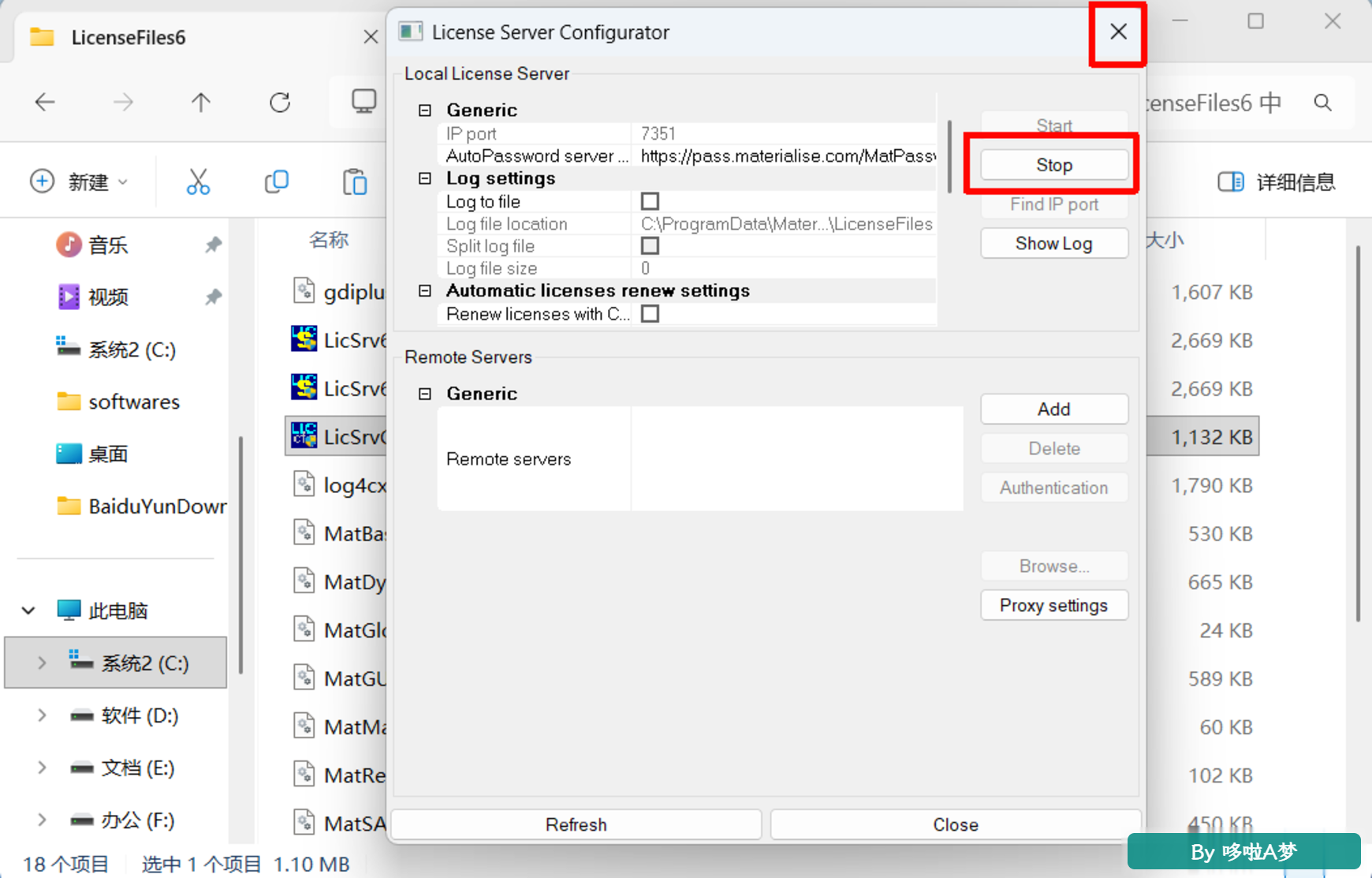Select the log4cx file in the list
Viewport: 1372px width, 878px height.
[339, 485]
